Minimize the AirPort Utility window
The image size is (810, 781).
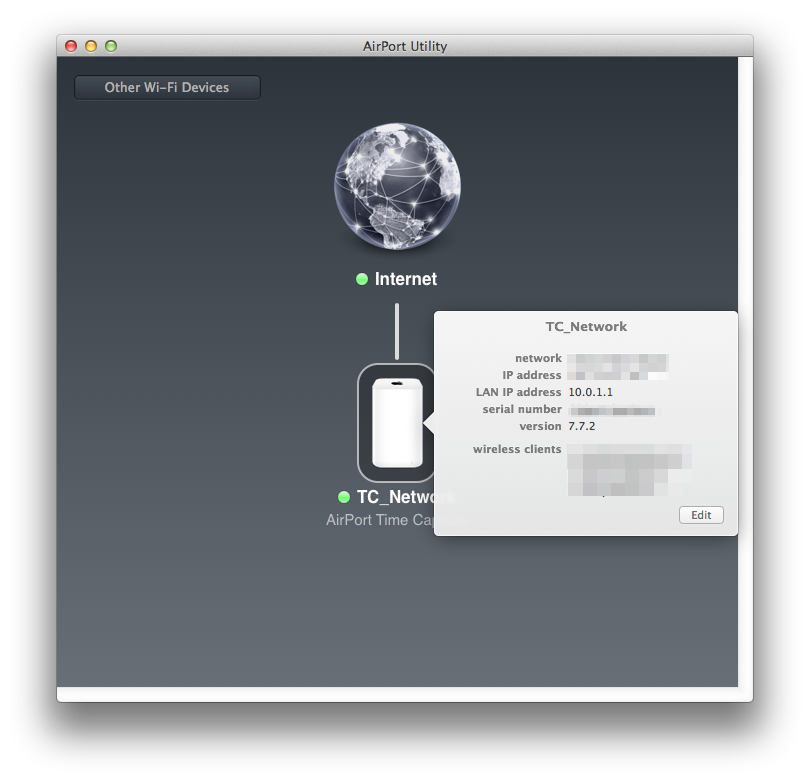pos(91,46)
